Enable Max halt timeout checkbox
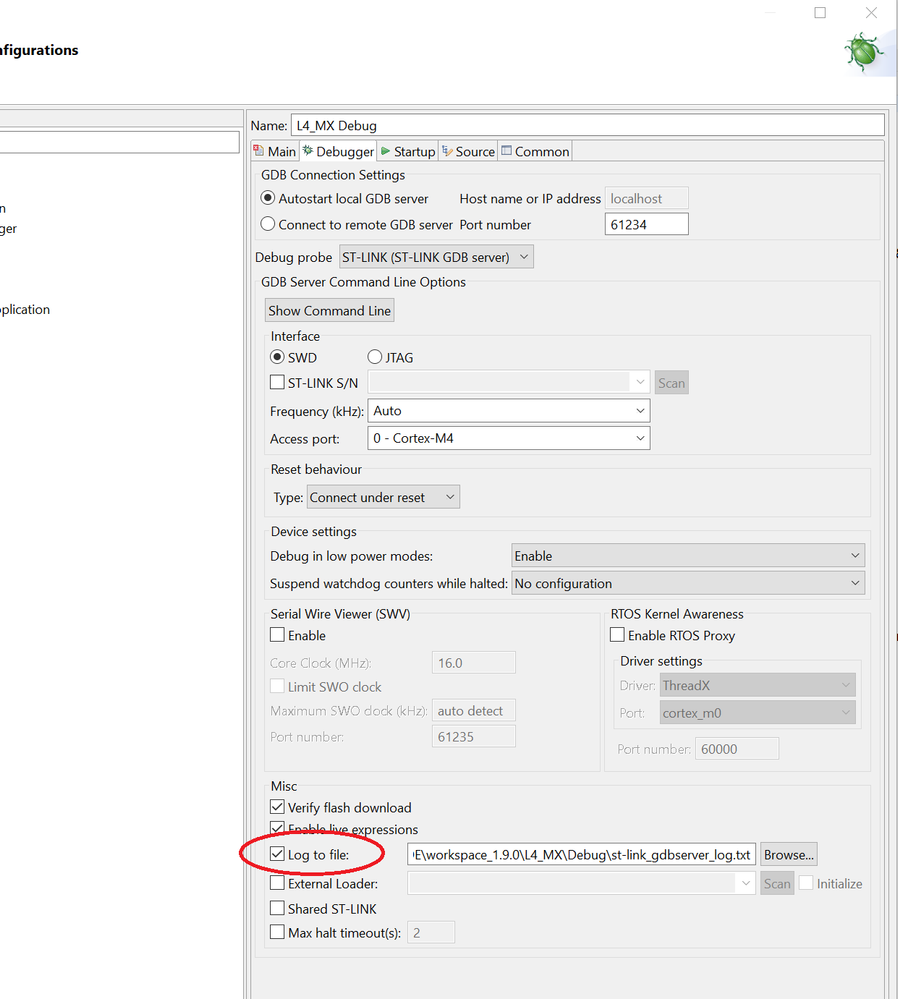898x999 pixels. tap(277, 932)
